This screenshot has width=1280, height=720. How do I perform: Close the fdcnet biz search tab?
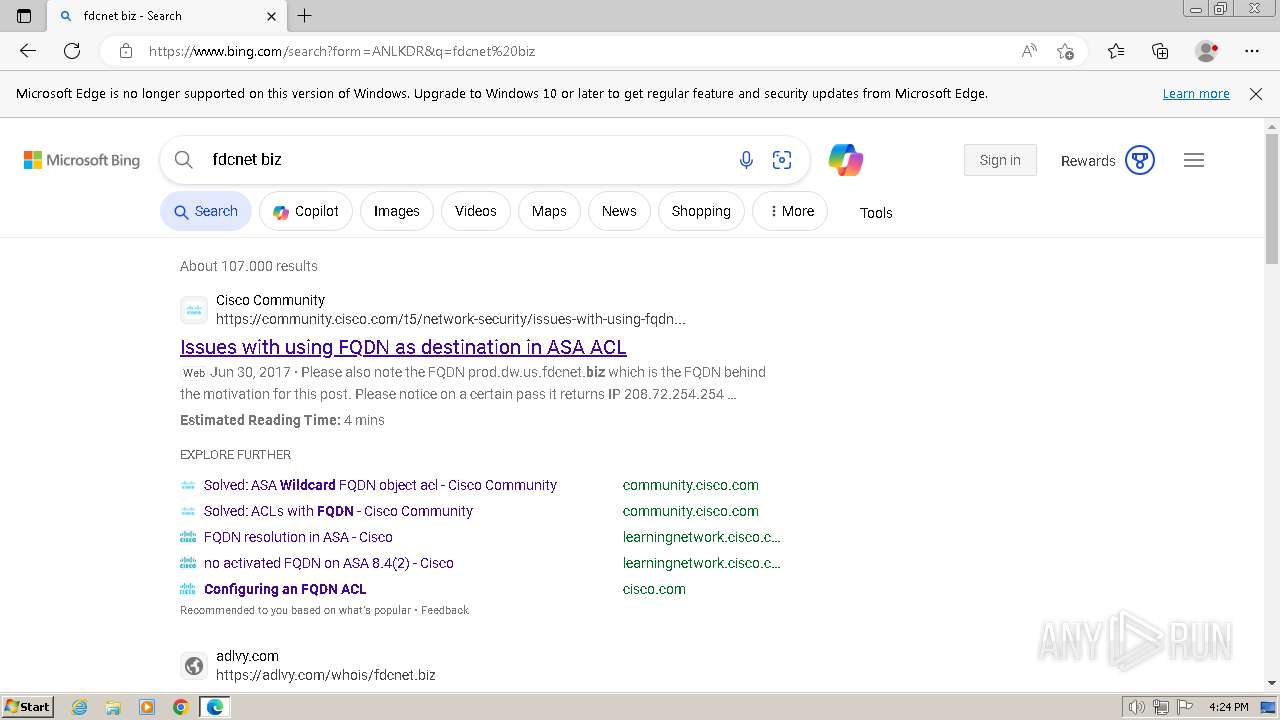[x=272, y=16]
